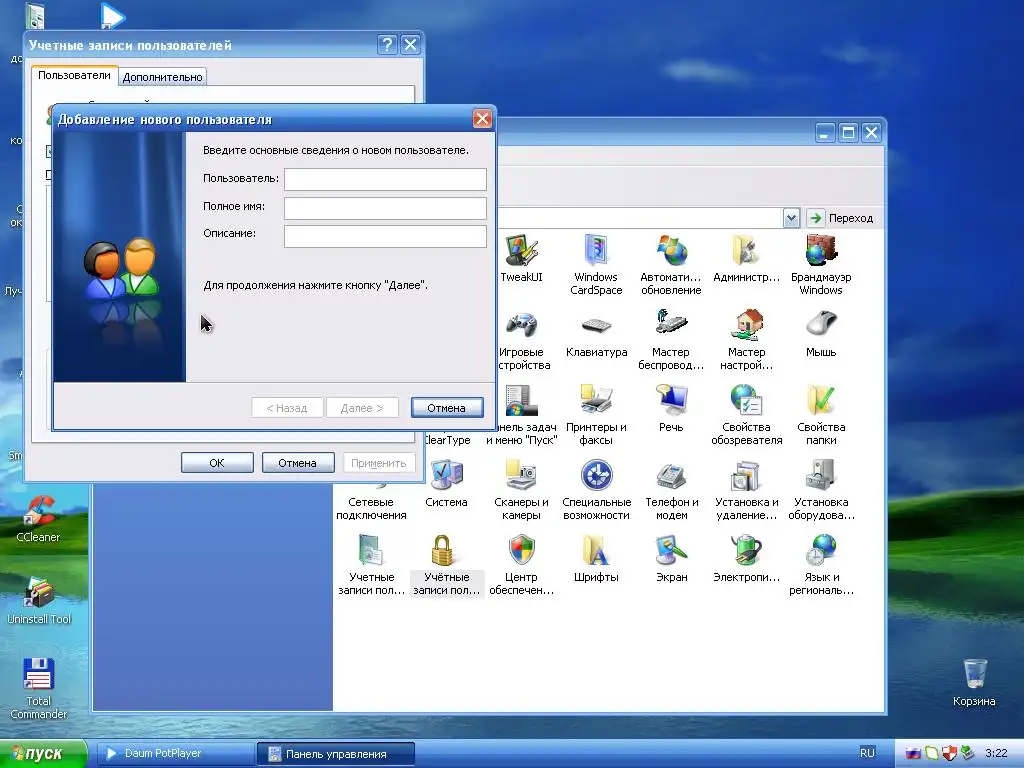The width and height of the screenshot is (1024, 768).
Task: Open Phone and Modem (Телефон и модем) icon
Action: click(x=671, y=475)
